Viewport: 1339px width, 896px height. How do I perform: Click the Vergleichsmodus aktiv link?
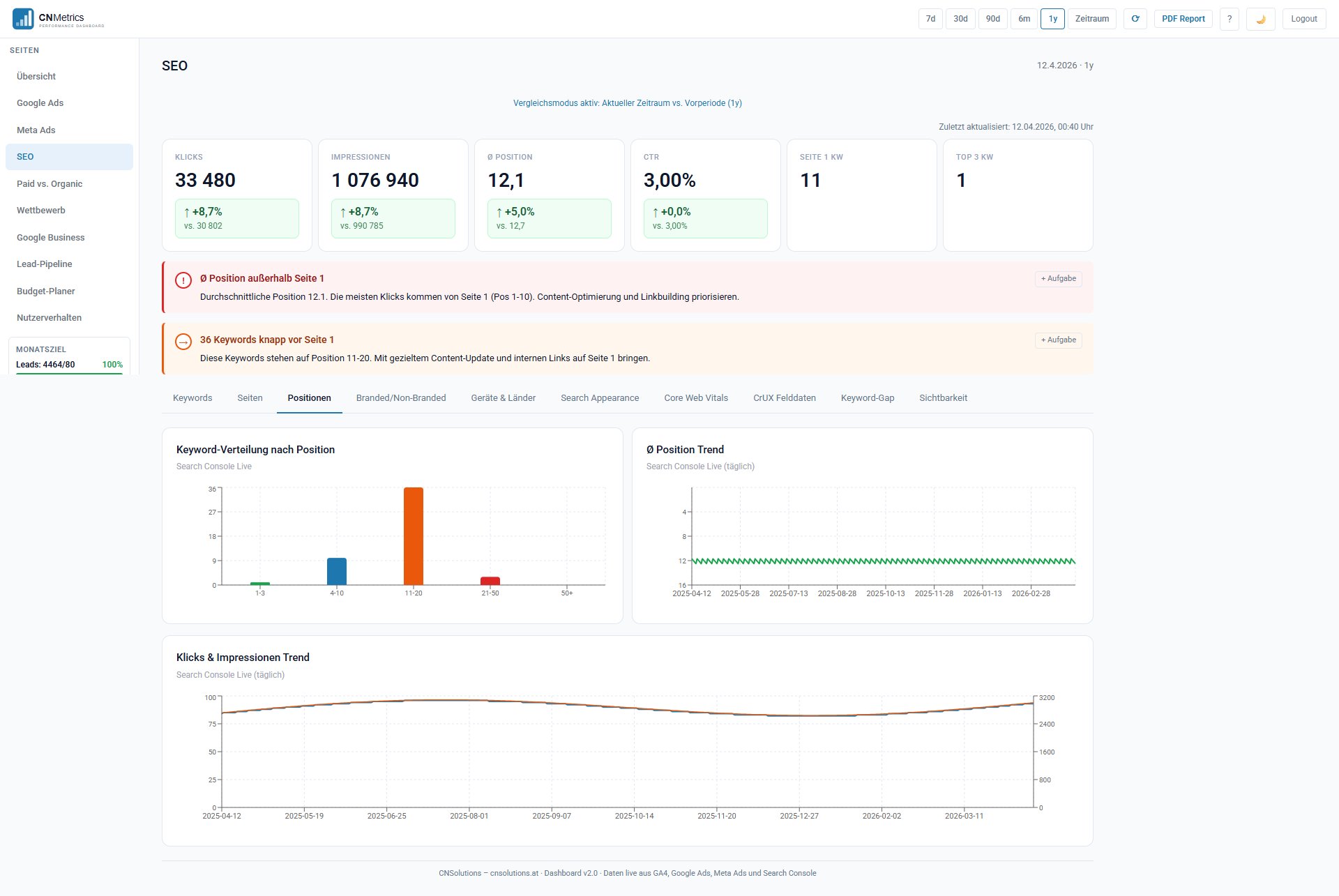click(x=627, y=102)
